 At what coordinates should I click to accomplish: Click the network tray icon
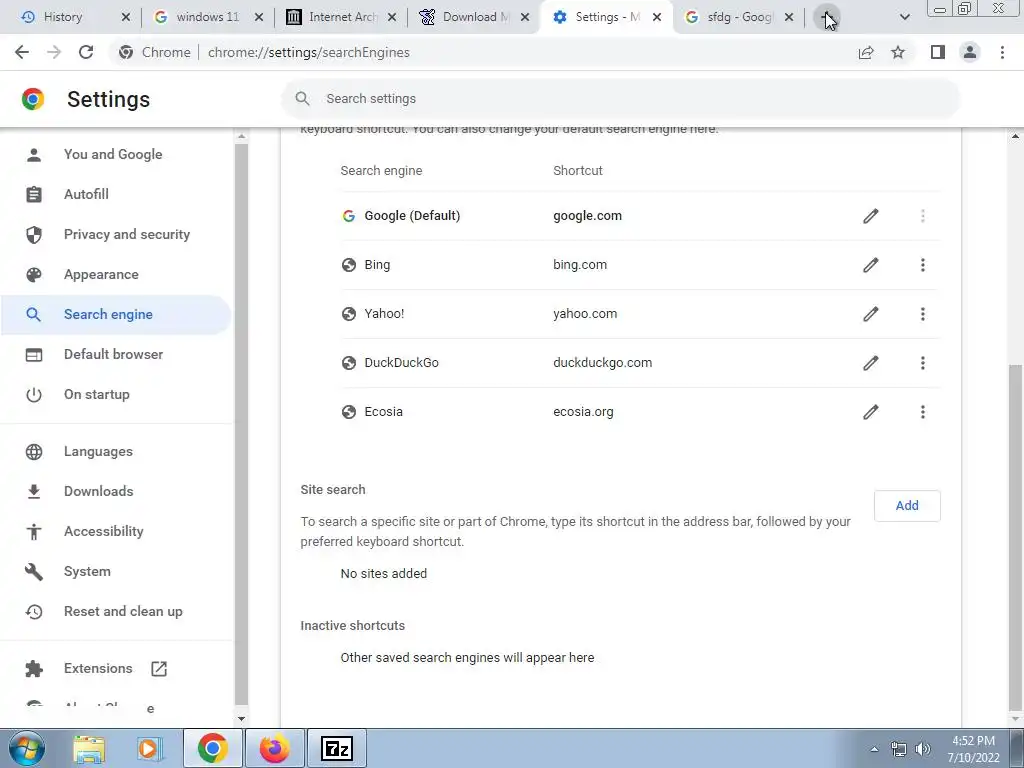tap(899, 749)
